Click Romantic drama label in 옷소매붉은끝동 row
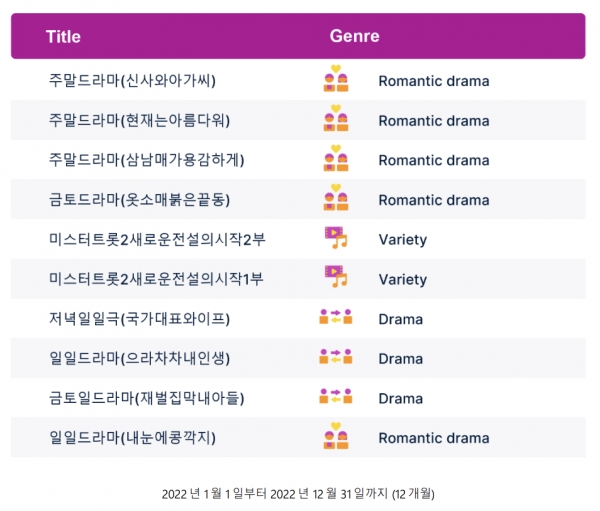The height and width of the screenshot is (511, 600). [x=434, y=200]
